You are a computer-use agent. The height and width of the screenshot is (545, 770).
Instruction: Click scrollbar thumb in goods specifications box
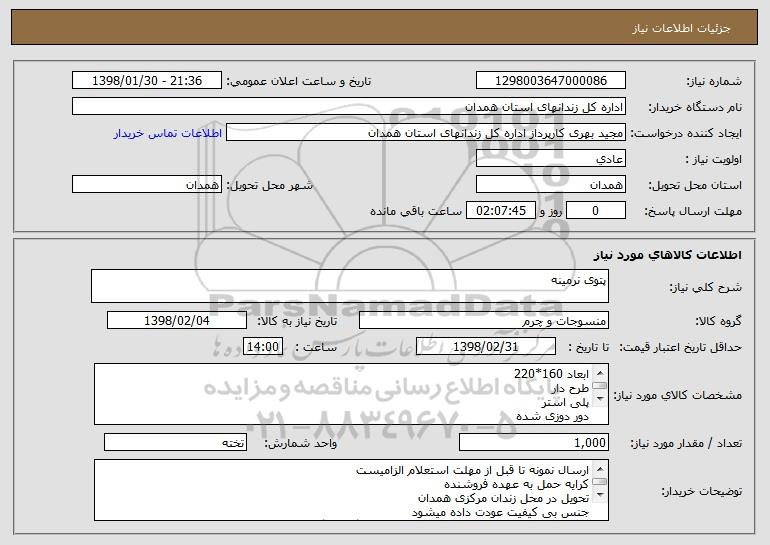(x=600, y=385)
